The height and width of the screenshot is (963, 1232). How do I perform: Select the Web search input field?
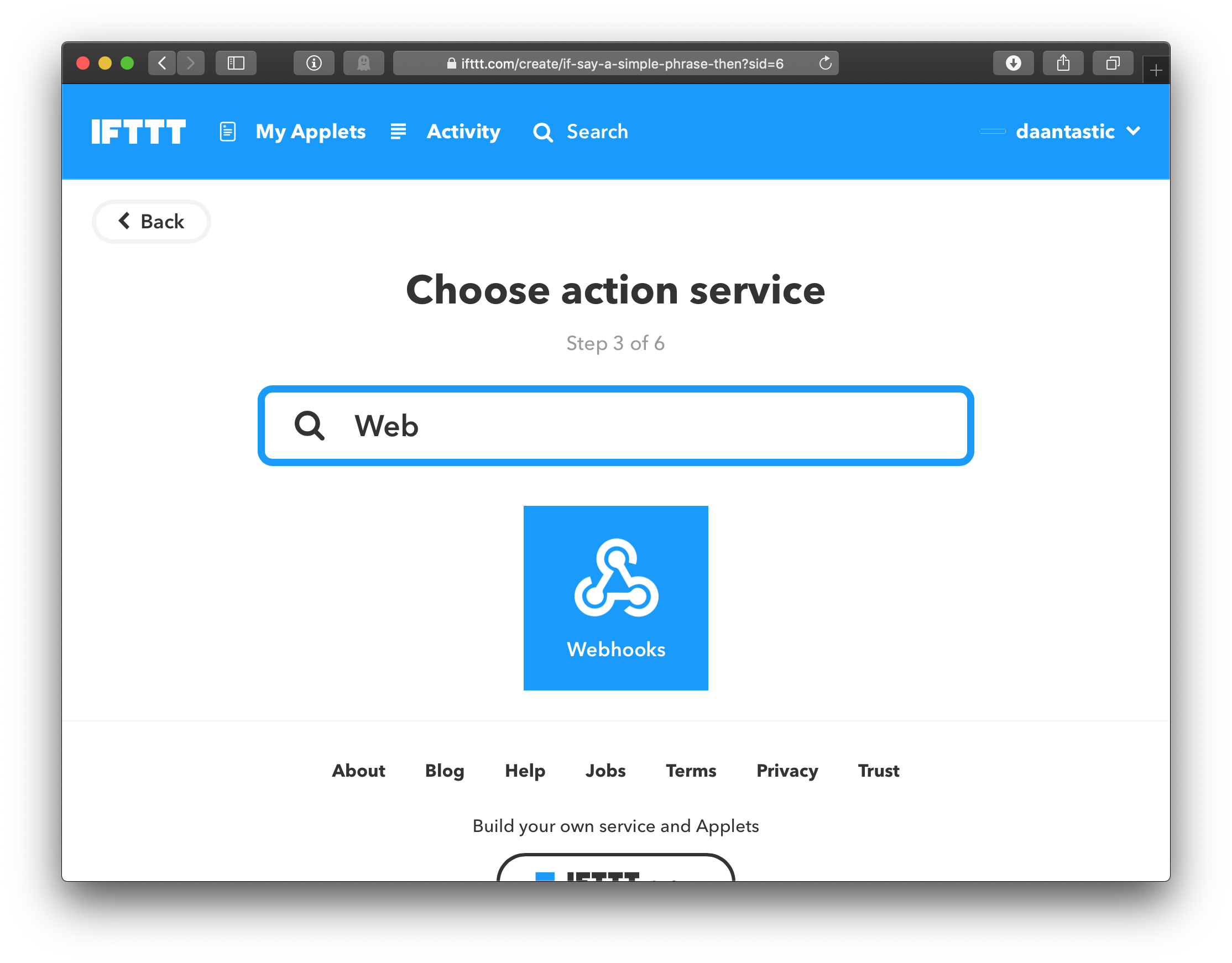tap(616, 424)
